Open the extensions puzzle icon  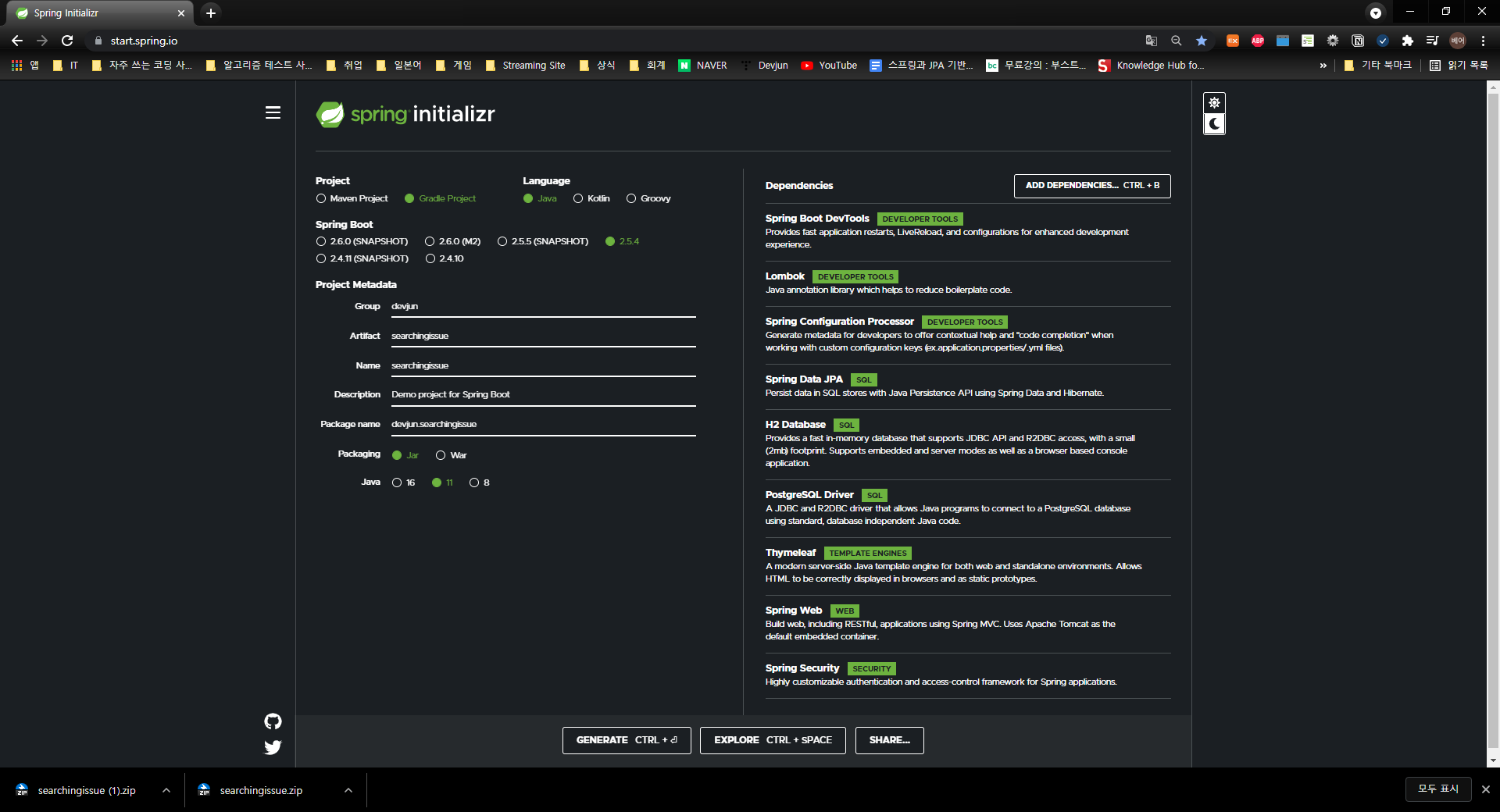(1408, 41)
